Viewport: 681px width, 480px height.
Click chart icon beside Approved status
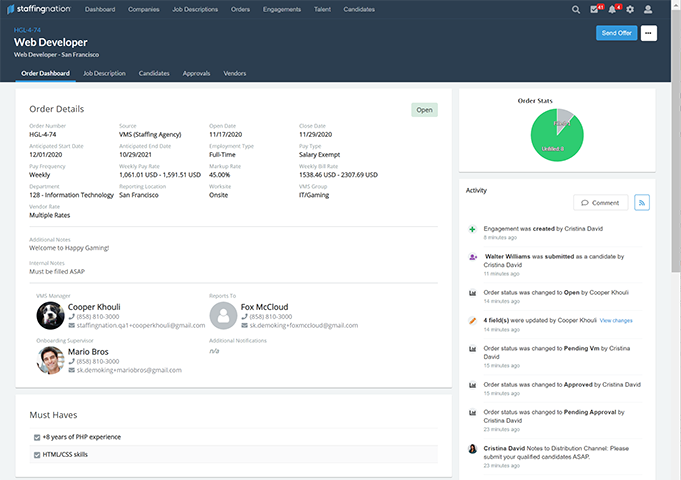pos(472,385)
